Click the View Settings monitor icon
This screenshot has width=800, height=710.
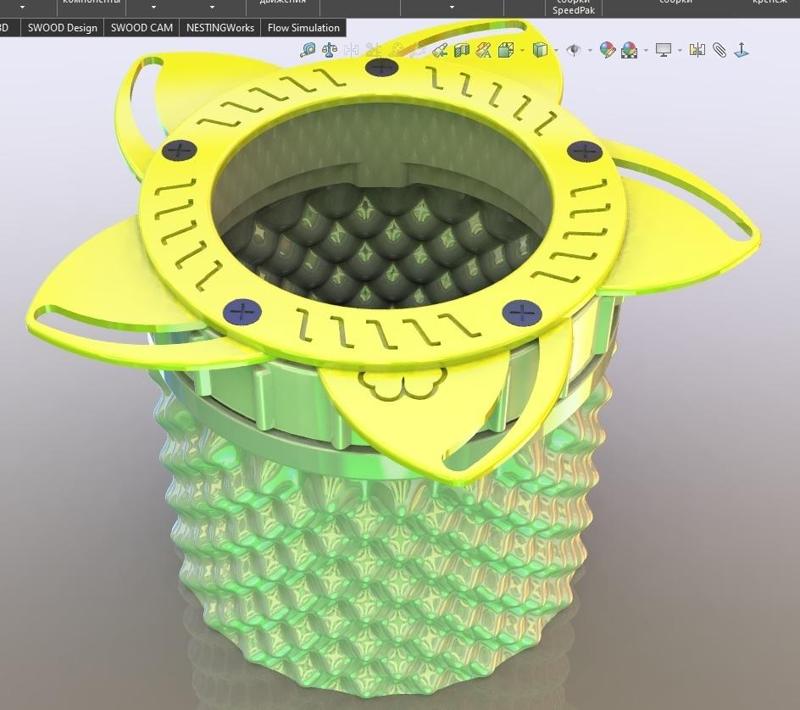tap(663, 50)
